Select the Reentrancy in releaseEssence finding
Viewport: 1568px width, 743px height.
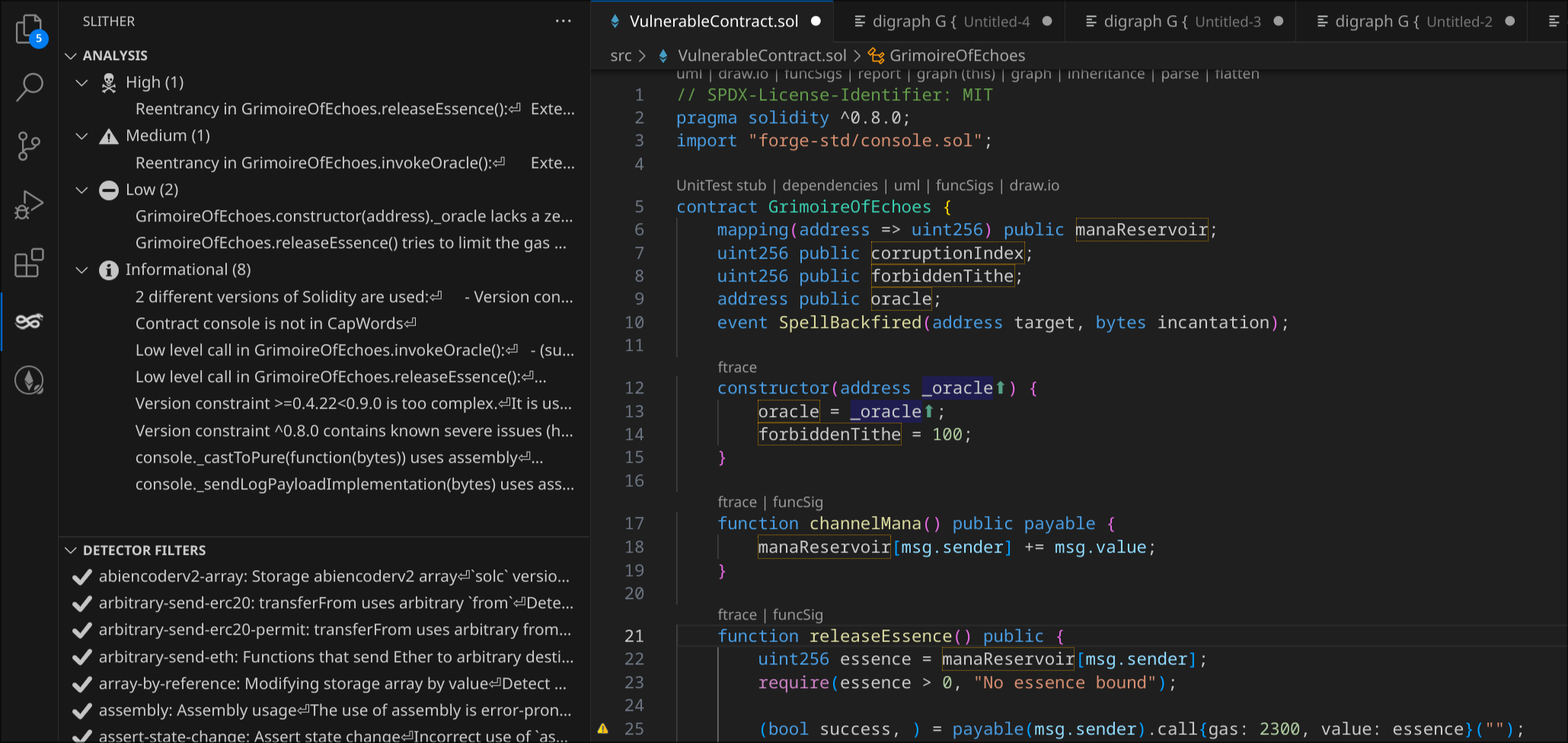point(354,109)
